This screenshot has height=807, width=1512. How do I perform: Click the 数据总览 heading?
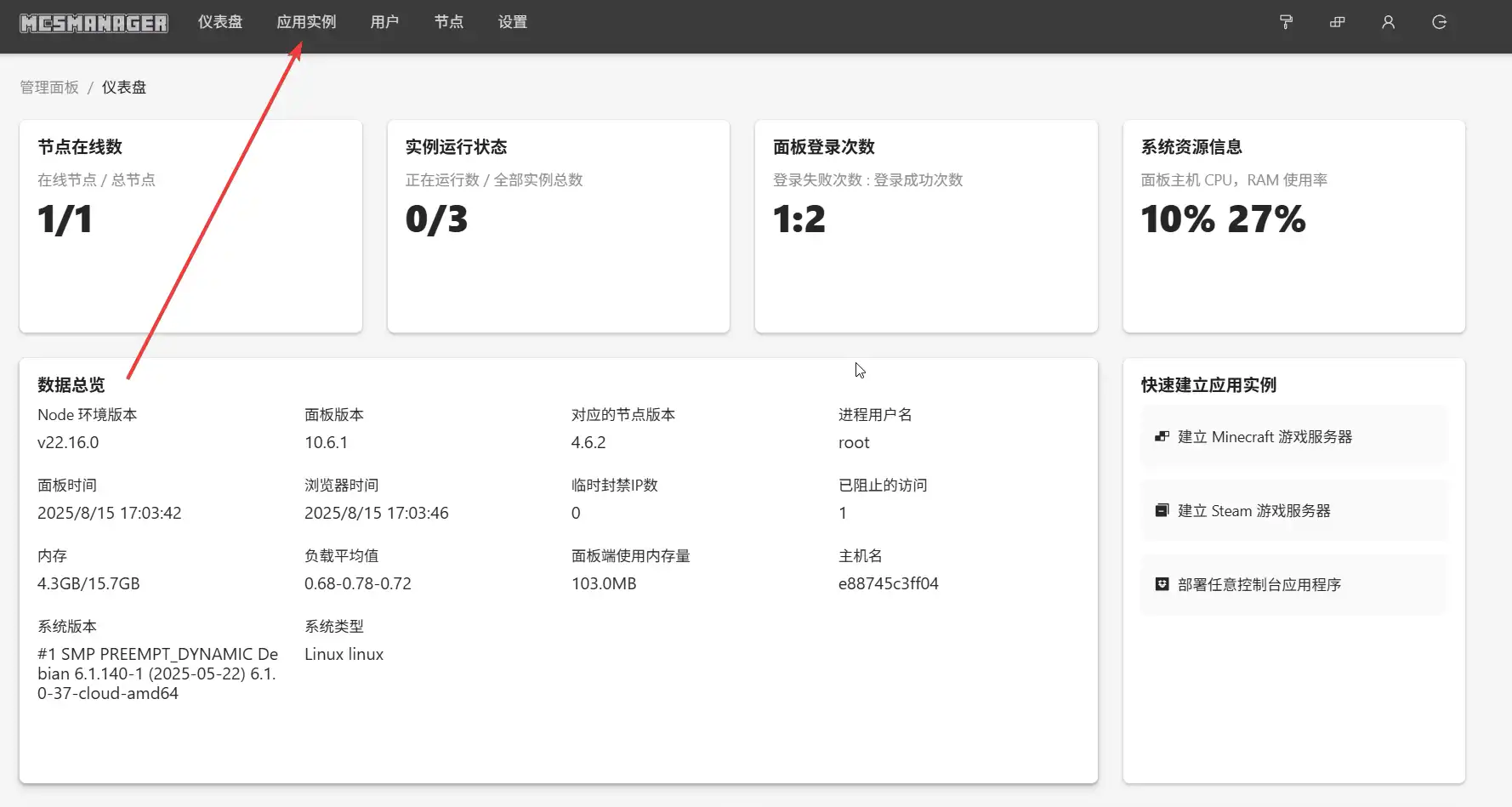click(x=71, y=385)
